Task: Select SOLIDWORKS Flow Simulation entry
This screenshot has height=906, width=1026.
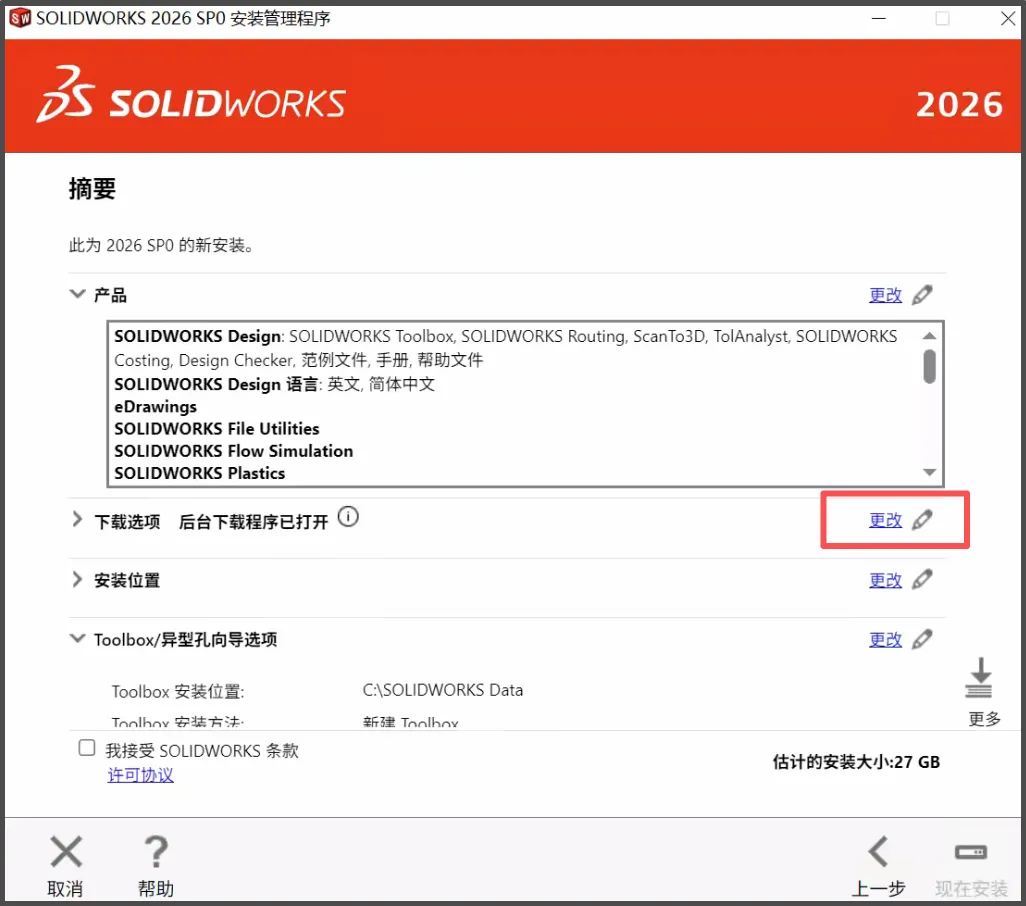Action: point(234,451)
